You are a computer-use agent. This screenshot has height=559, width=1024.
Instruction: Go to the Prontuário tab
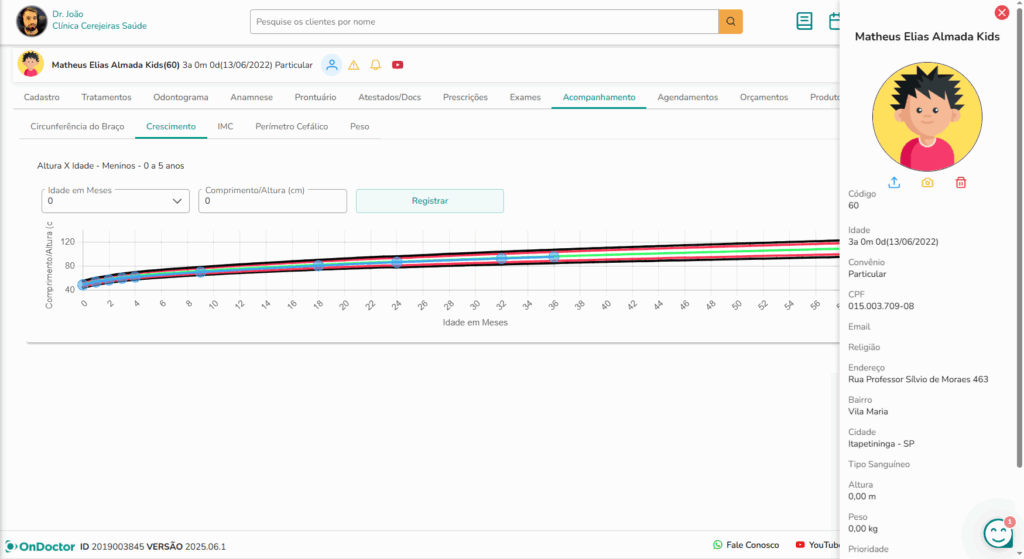315,97
